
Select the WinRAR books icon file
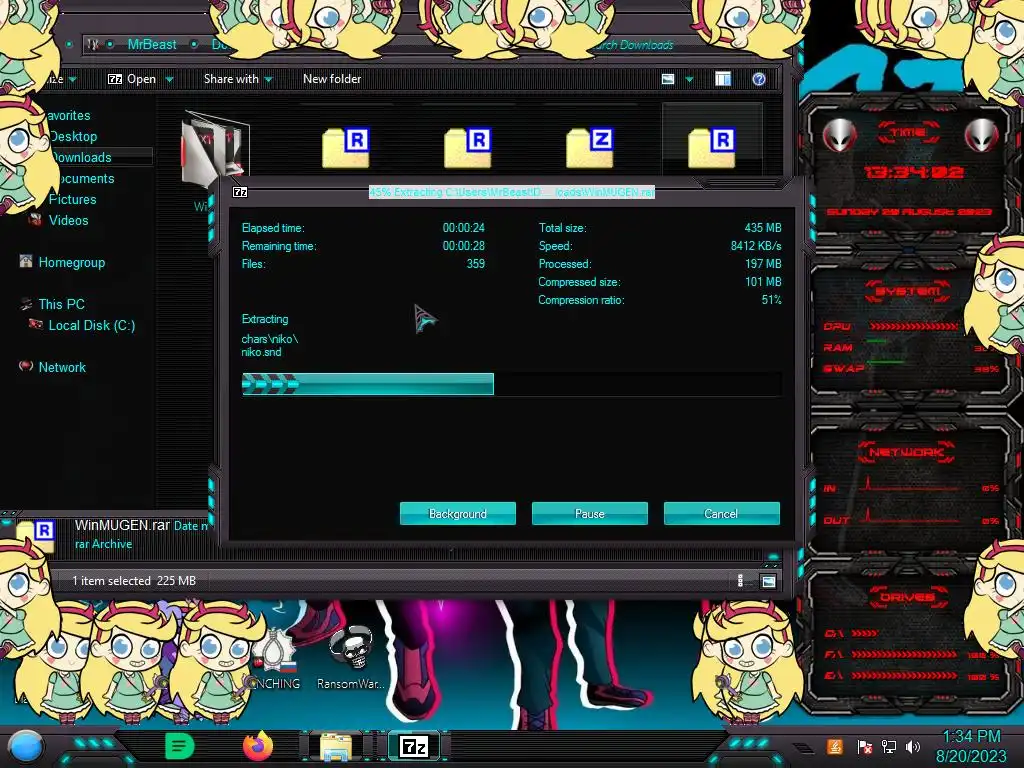[x=216, y=148]
